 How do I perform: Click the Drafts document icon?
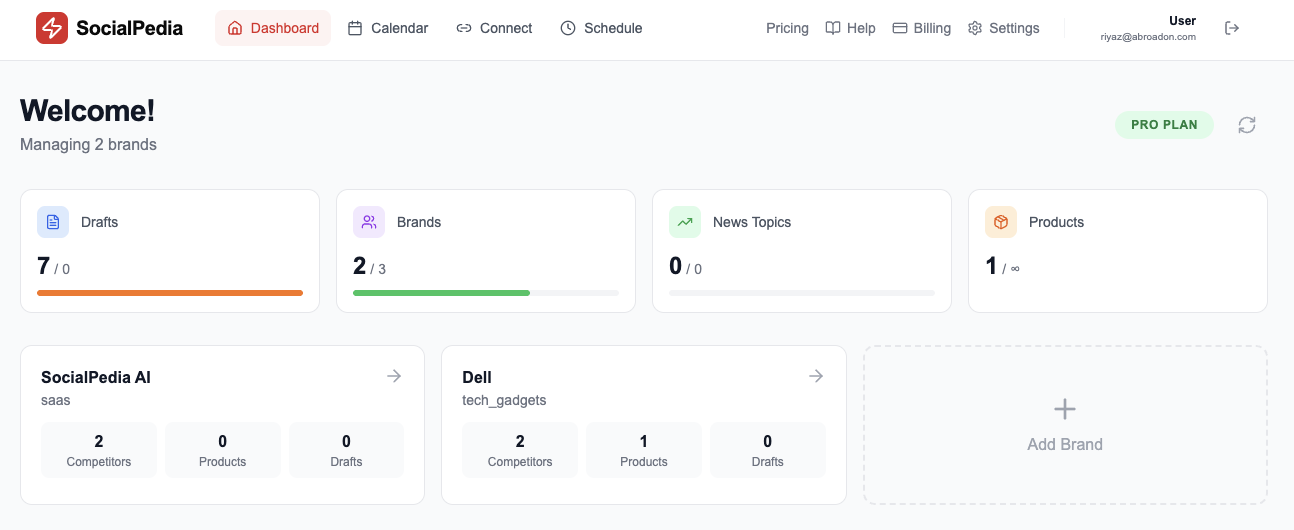click(x=53, y=222)
